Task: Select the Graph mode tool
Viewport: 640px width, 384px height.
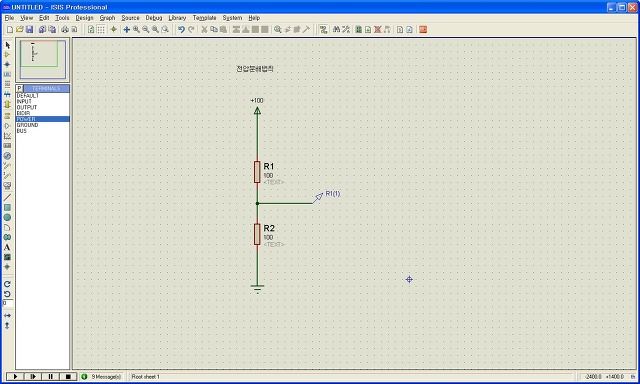Action: point(7,136)
